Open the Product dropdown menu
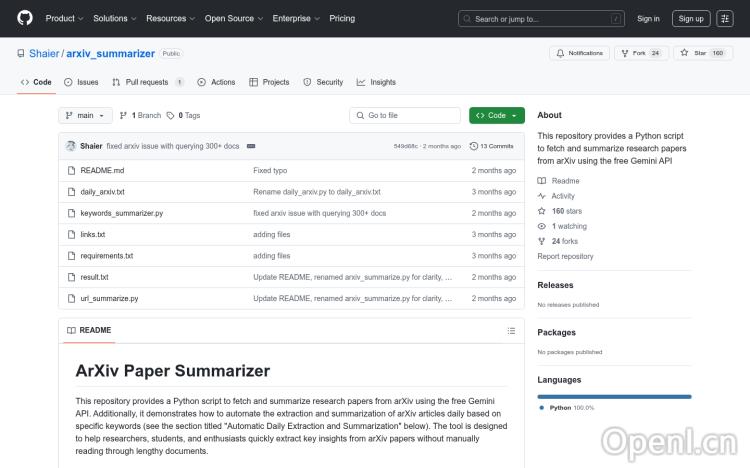The image size is (750, 468). tap(64, 18)
